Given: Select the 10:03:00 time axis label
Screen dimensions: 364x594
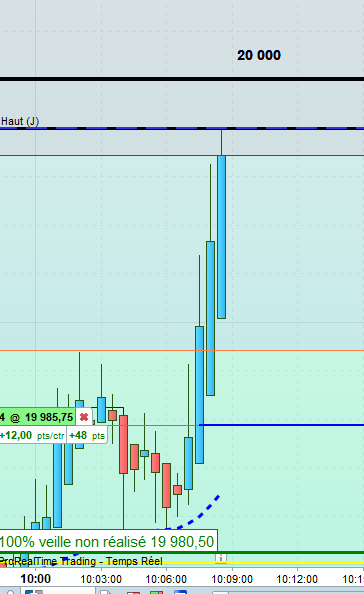Looking at the screenshot, I should [101, 579].
